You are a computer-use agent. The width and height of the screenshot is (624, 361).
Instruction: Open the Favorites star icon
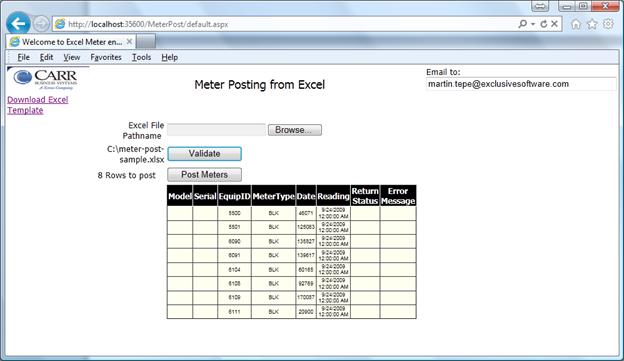(x=592, y=24)
